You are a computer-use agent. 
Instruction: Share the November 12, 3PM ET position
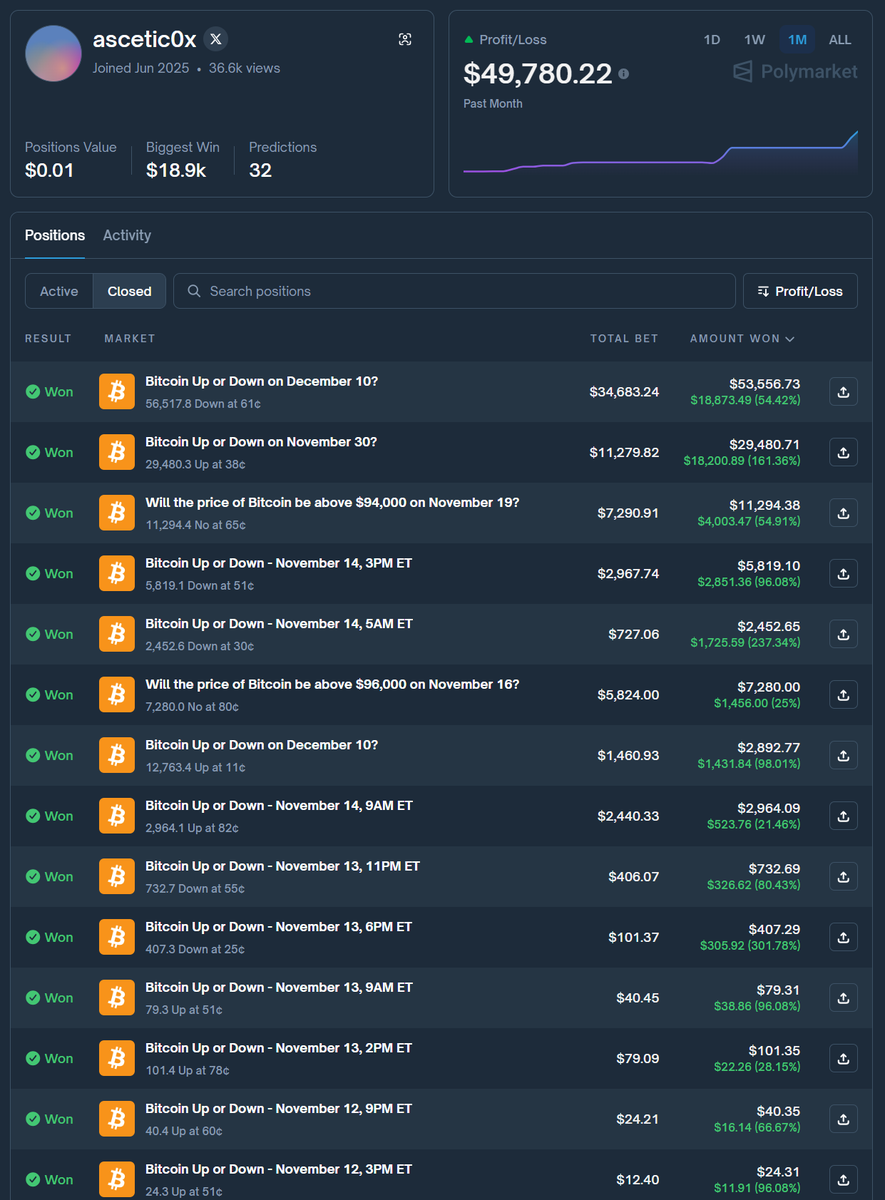coord(843,1180)
